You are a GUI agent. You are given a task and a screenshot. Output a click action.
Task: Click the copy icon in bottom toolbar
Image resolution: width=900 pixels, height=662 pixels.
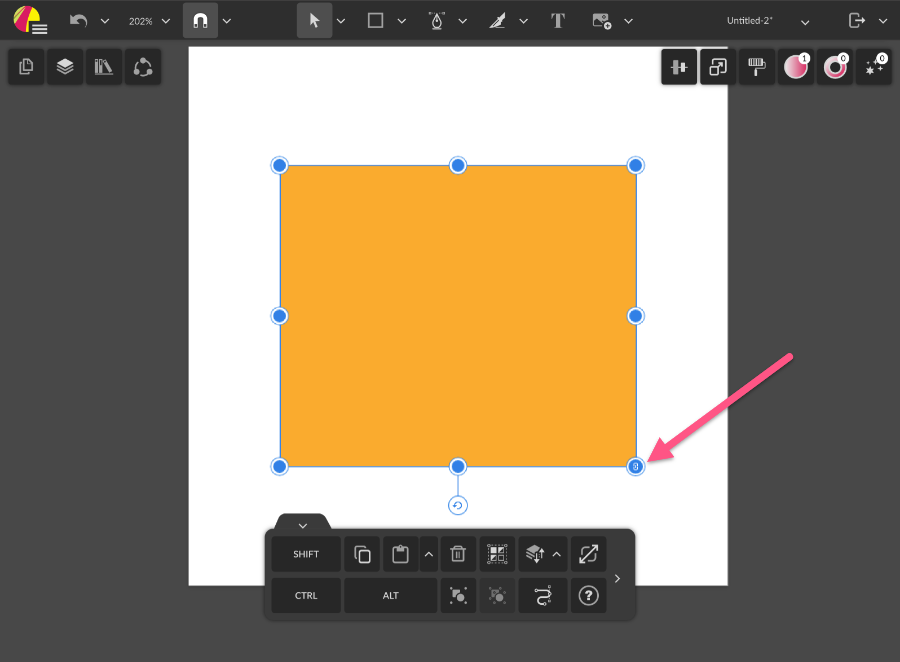pyautogui.click(x=362, y=554)
